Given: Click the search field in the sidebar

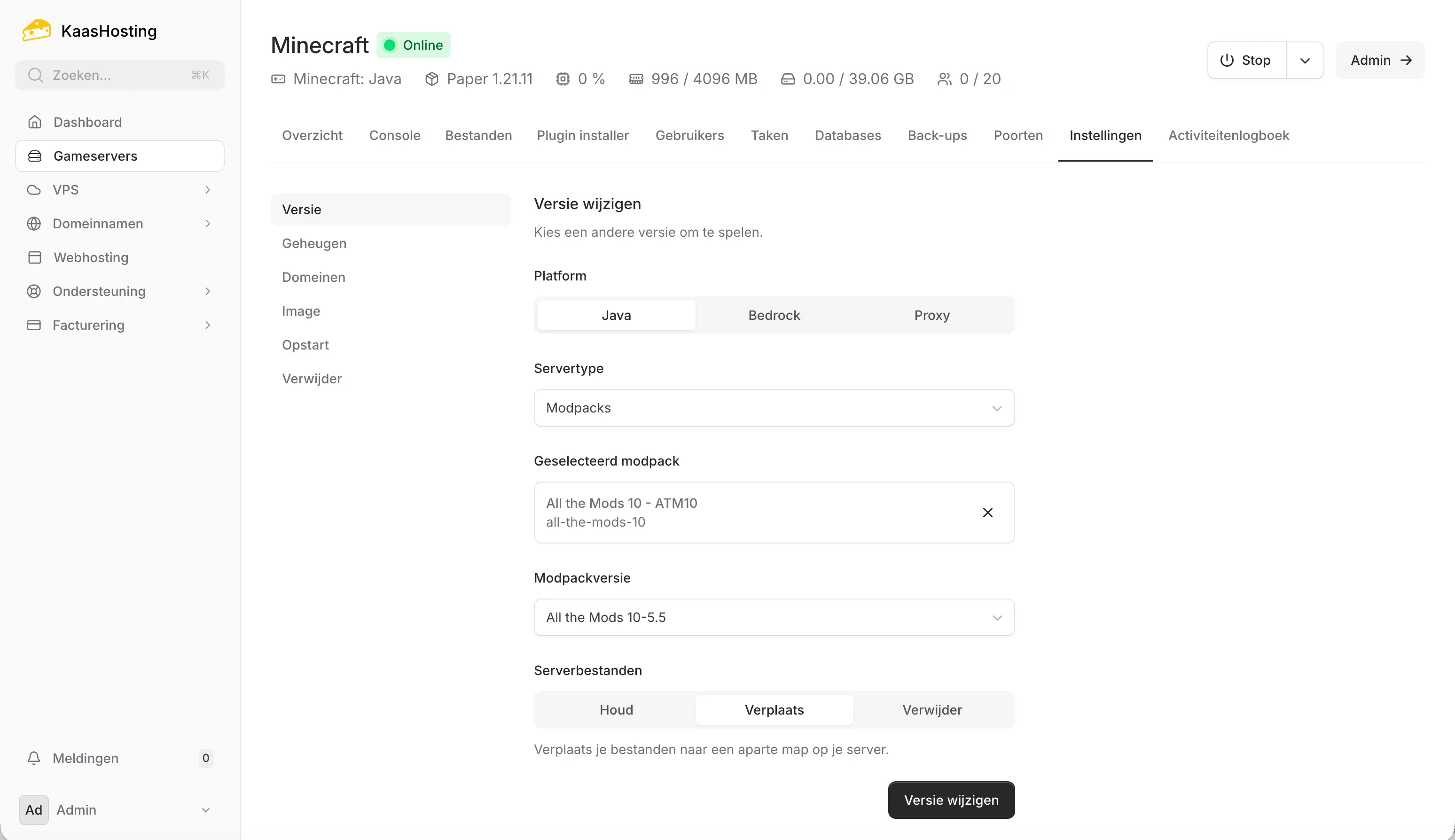Looking at the screenshot, I should pos(119,74).
